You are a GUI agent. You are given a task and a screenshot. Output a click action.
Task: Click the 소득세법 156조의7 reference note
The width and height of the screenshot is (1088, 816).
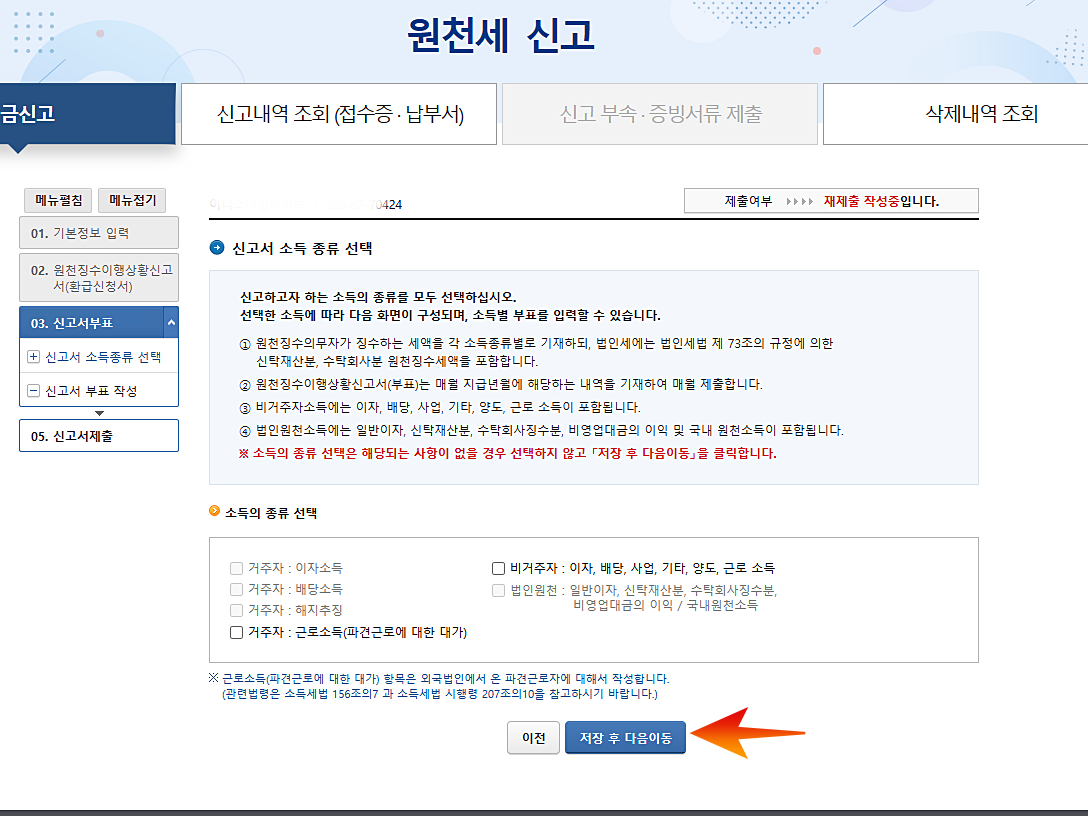(x=439, y=694)
